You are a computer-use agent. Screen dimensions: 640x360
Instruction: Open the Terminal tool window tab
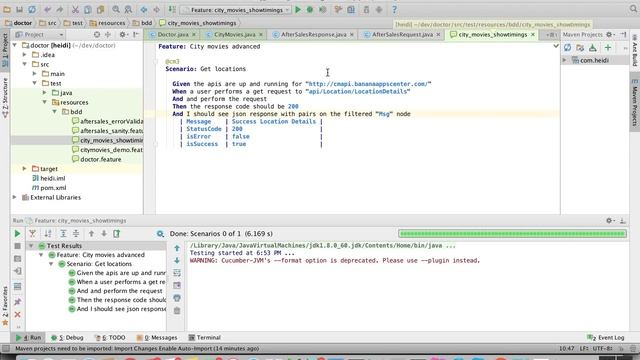pos(204,338)
